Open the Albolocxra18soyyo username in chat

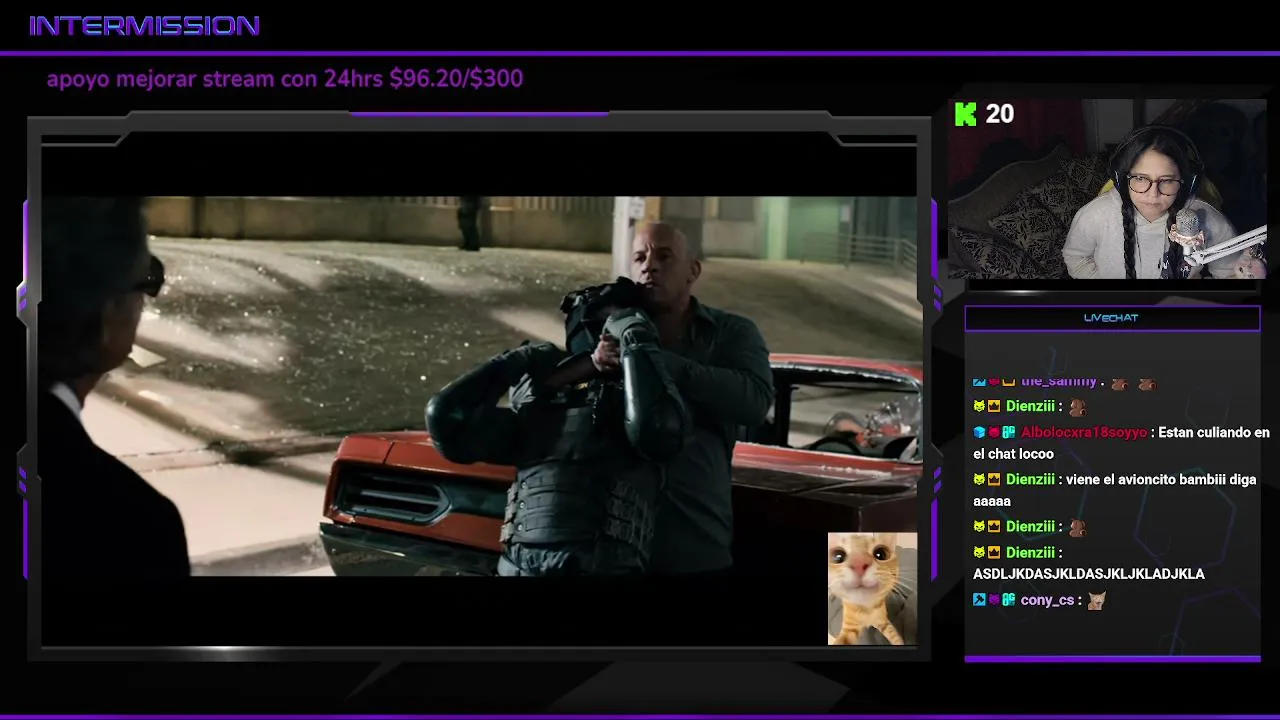click(1084, 432)
